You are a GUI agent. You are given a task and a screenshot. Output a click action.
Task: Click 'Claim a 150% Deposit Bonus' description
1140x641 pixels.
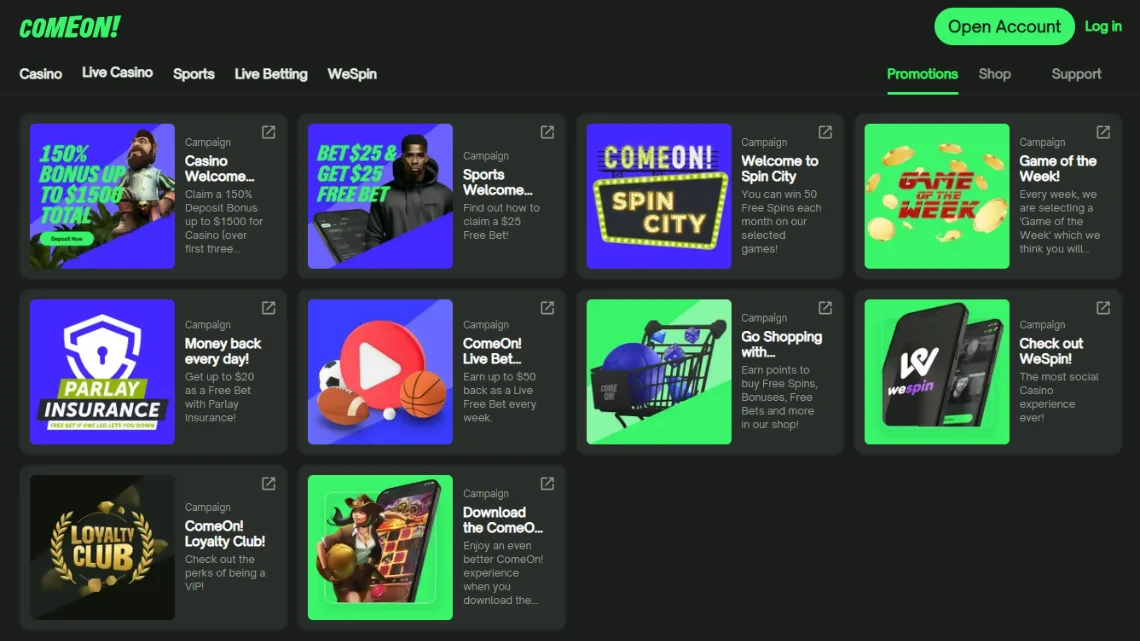pyautogui.click(x=224, y=222)
